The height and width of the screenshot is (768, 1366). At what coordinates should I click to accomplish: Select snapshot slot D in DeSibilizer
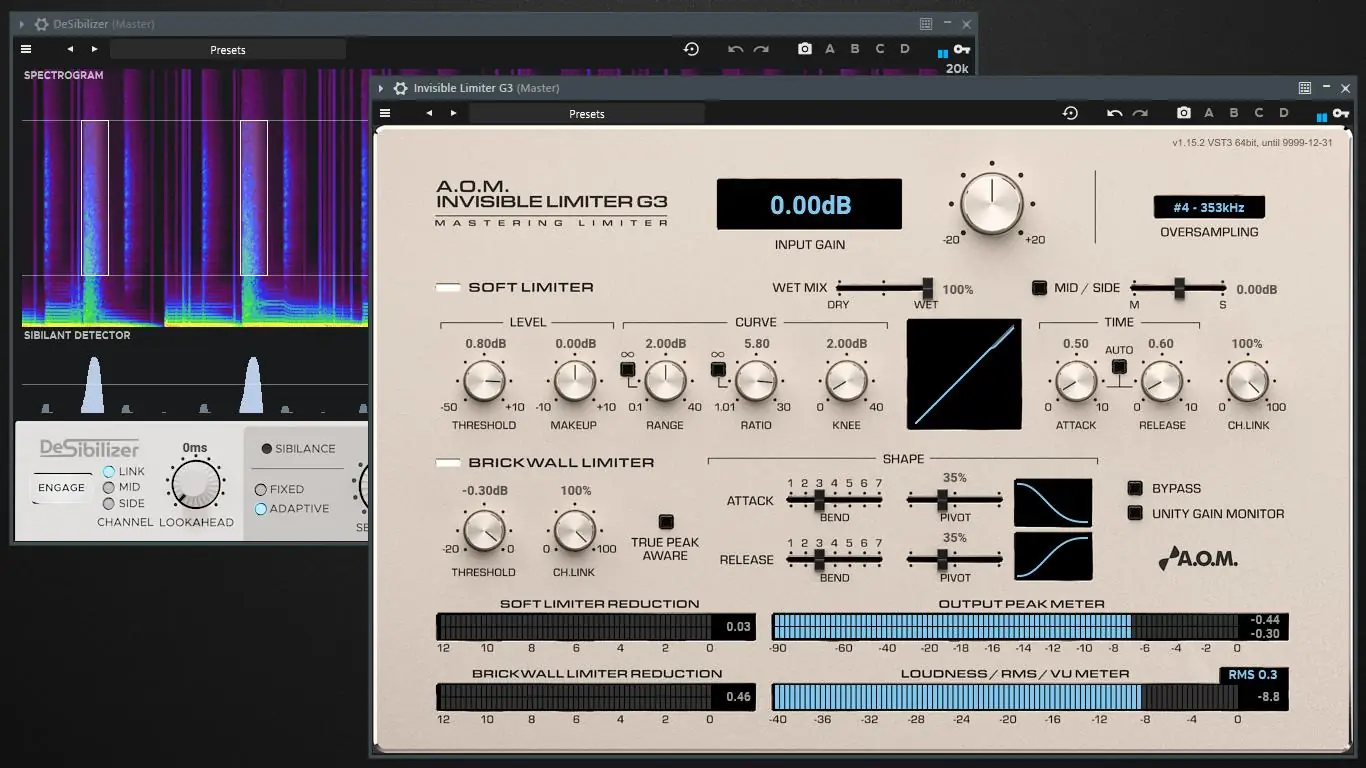click(x=905, y=49)
